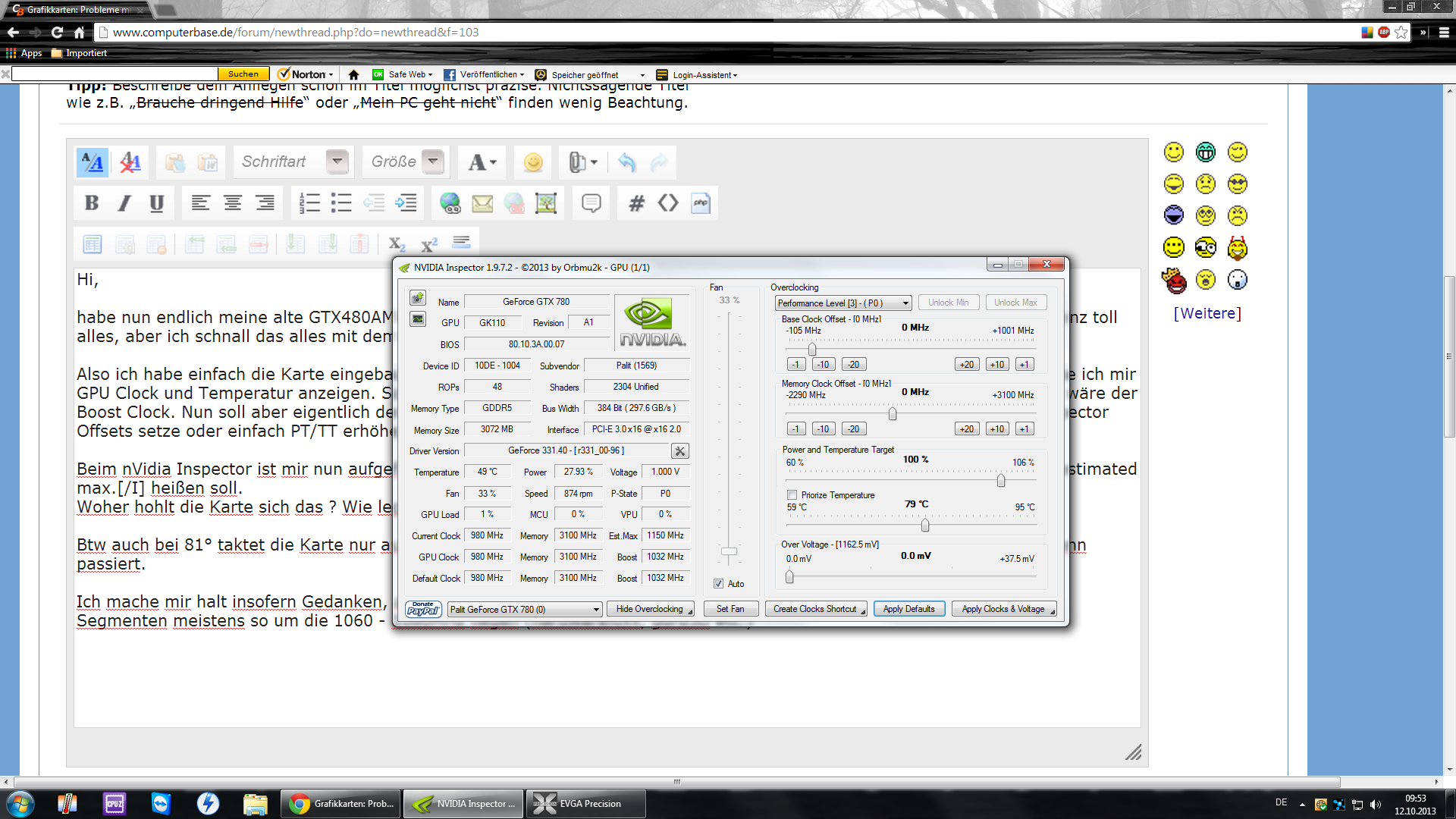Screen dimensions: 1456x819
Task: Click Set Fan button
Action: 730,609
